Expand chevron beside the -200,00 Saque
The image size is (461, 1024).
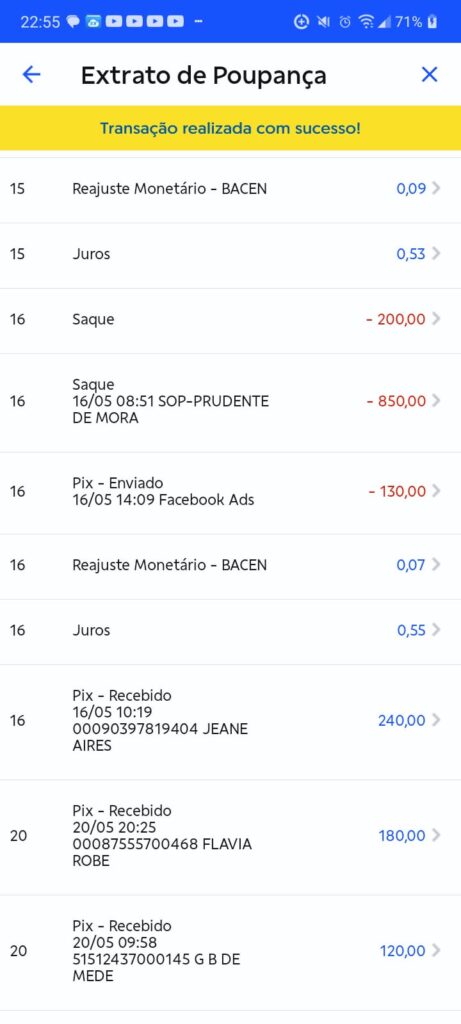pyautogui.click(x=436, y=319)
